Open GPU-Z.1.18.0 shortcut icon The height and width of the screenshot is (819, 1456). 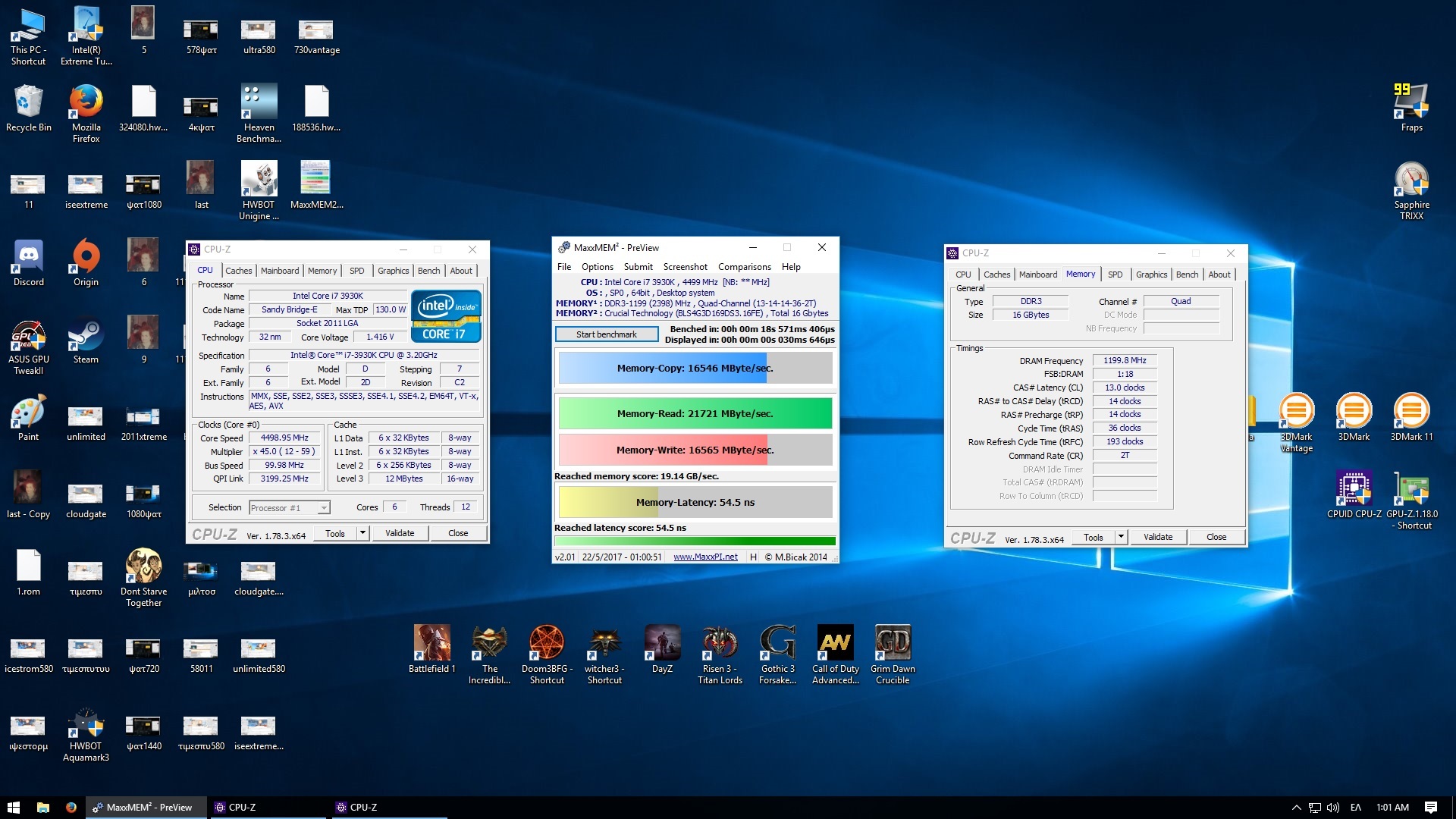1411,500
